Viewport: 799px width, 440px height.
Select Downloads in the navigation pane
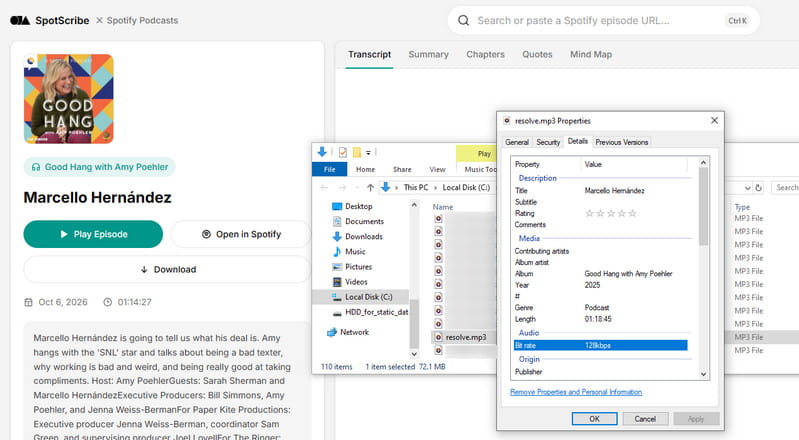[363, 237]
